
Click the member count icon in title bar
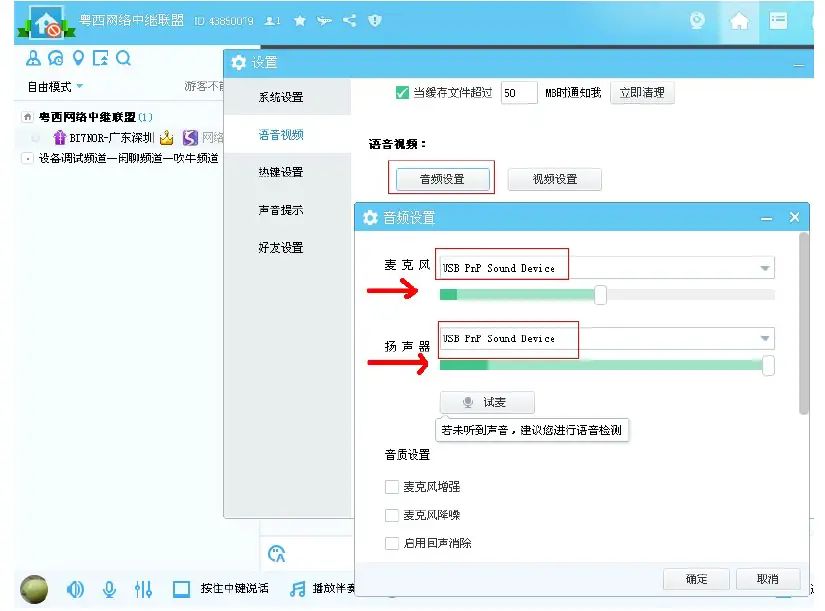[273, 21]
